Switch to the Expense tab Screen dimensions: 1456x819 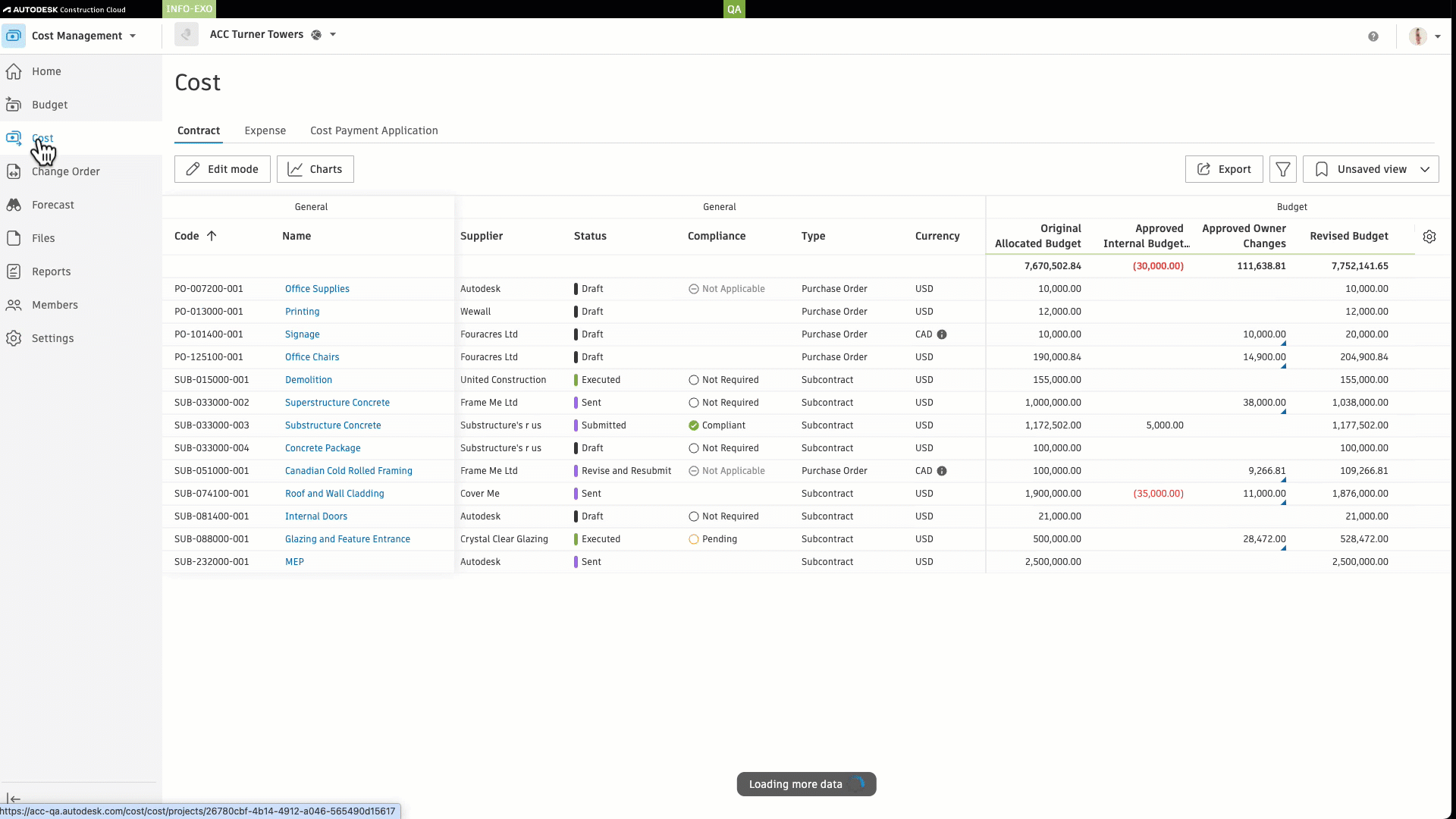[265, 130]
